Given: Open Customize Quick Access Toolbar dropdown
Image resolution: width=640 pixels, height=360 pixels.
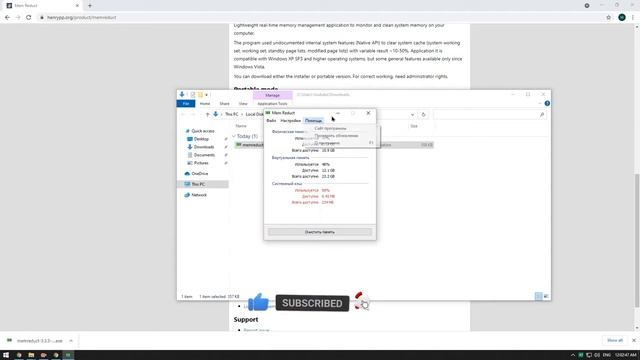Looking at the screenshot, I should [x=207, y=95].
